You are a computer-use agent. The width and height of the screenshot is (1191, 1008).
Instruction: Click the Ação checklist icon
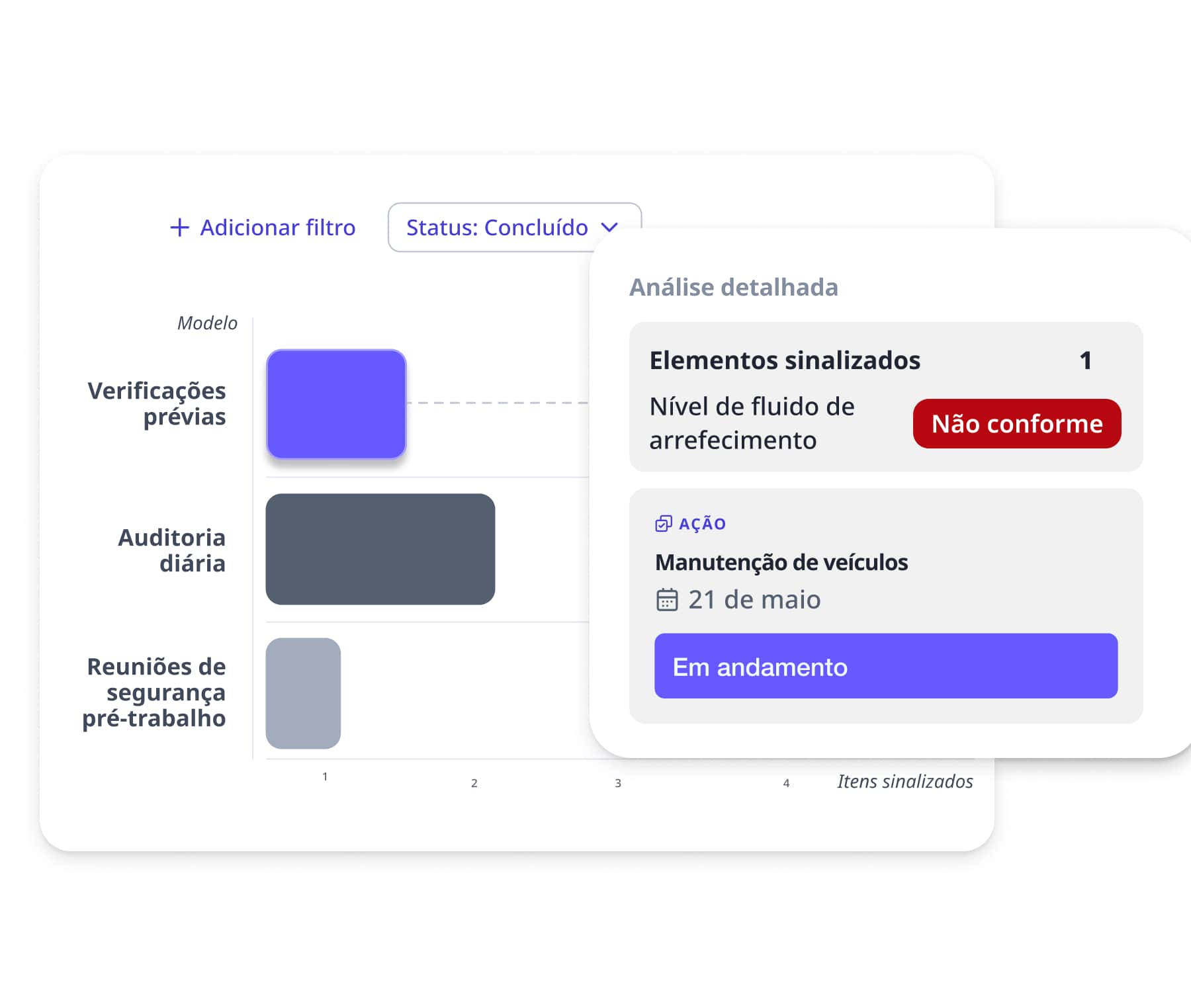pos(663,524)
